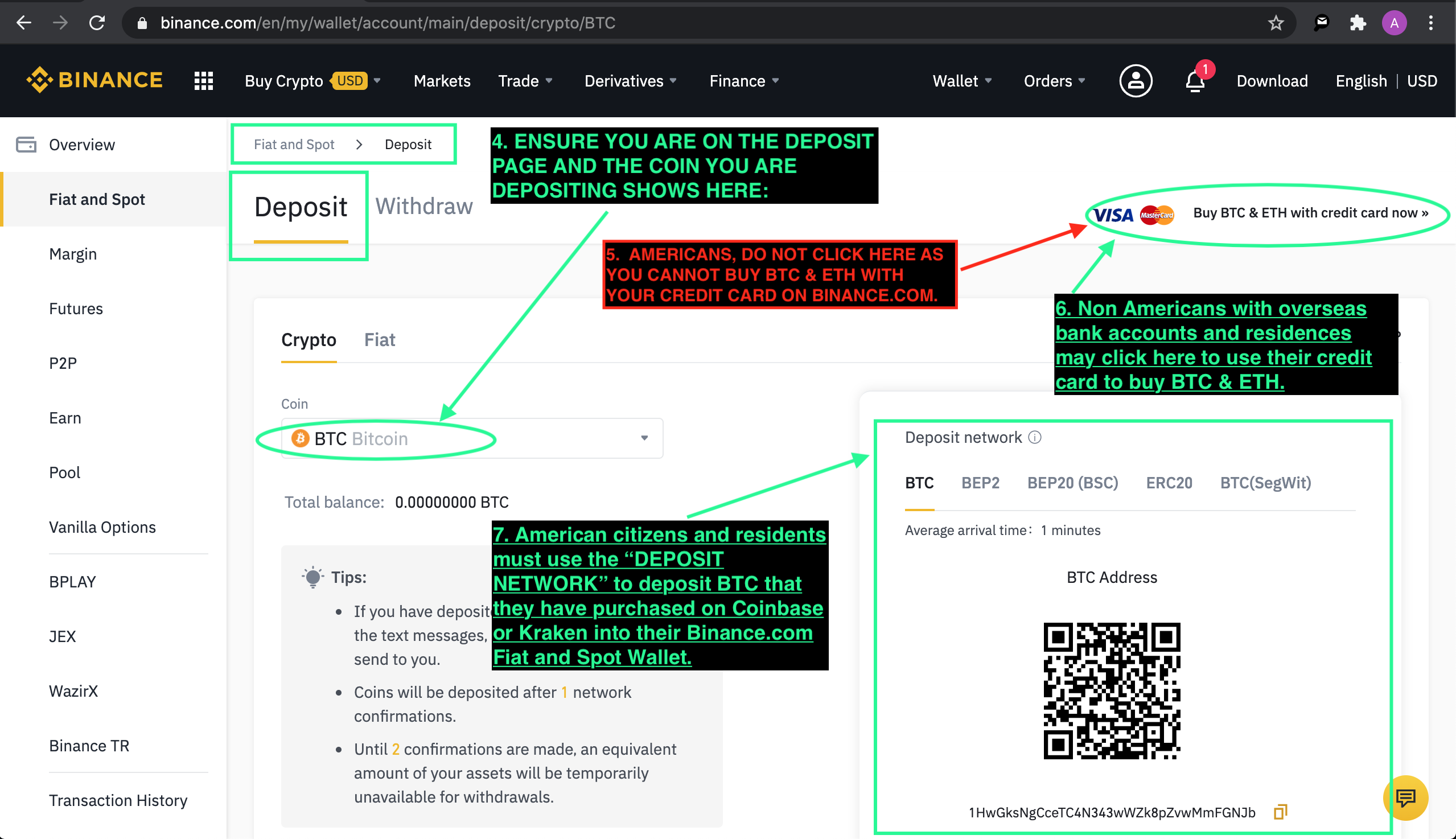This screenshot has height=839, width=1456.
Task: Select the Crypto tab
Action: [309, 340]
